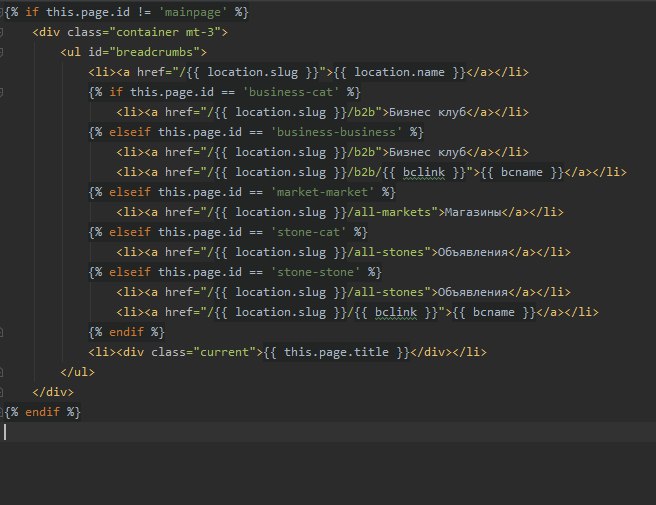Click the this.page.title variable

(x=336, y=352)
